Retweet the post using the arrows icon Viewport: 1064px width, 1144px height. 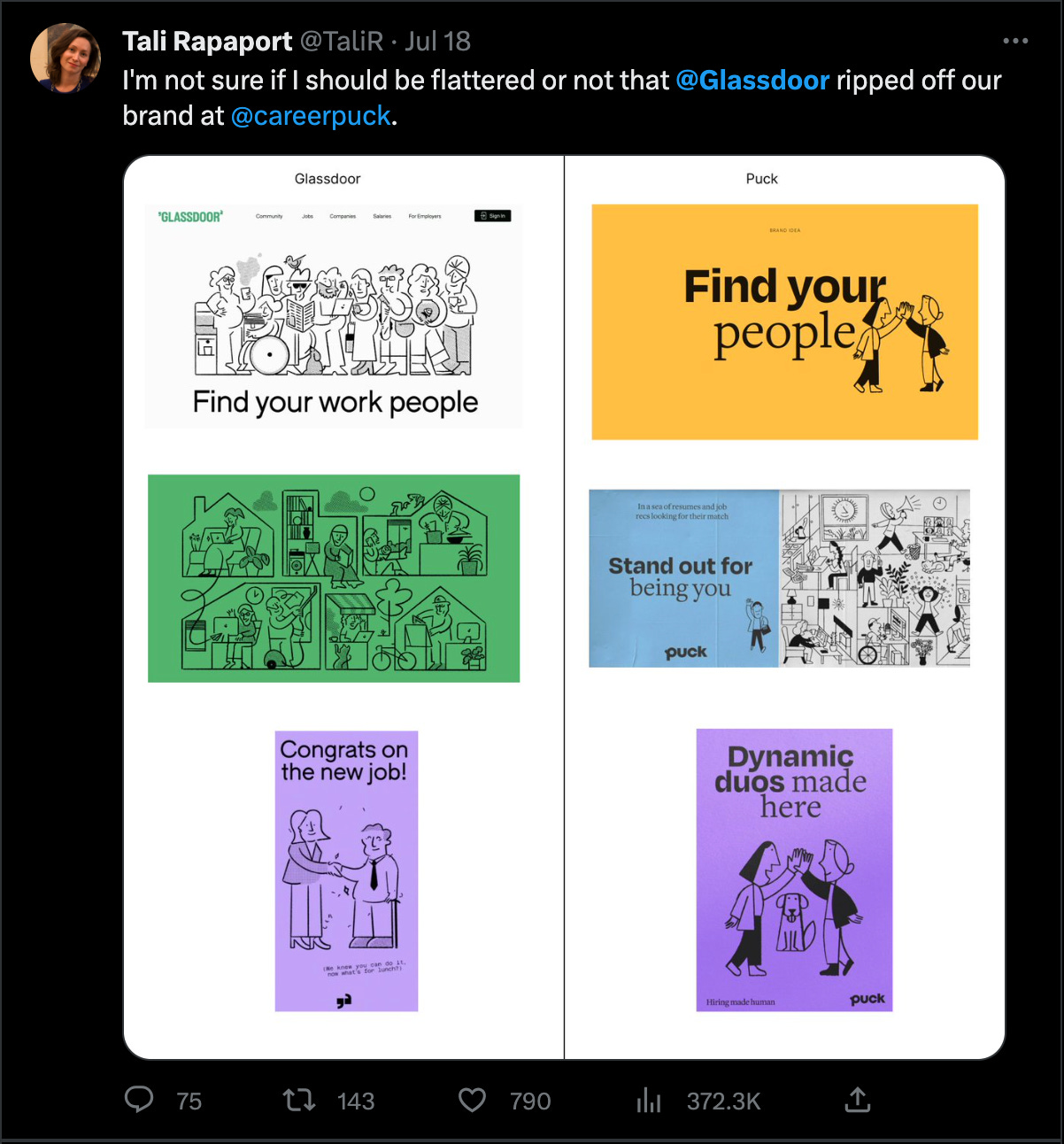click(299, 1101)
